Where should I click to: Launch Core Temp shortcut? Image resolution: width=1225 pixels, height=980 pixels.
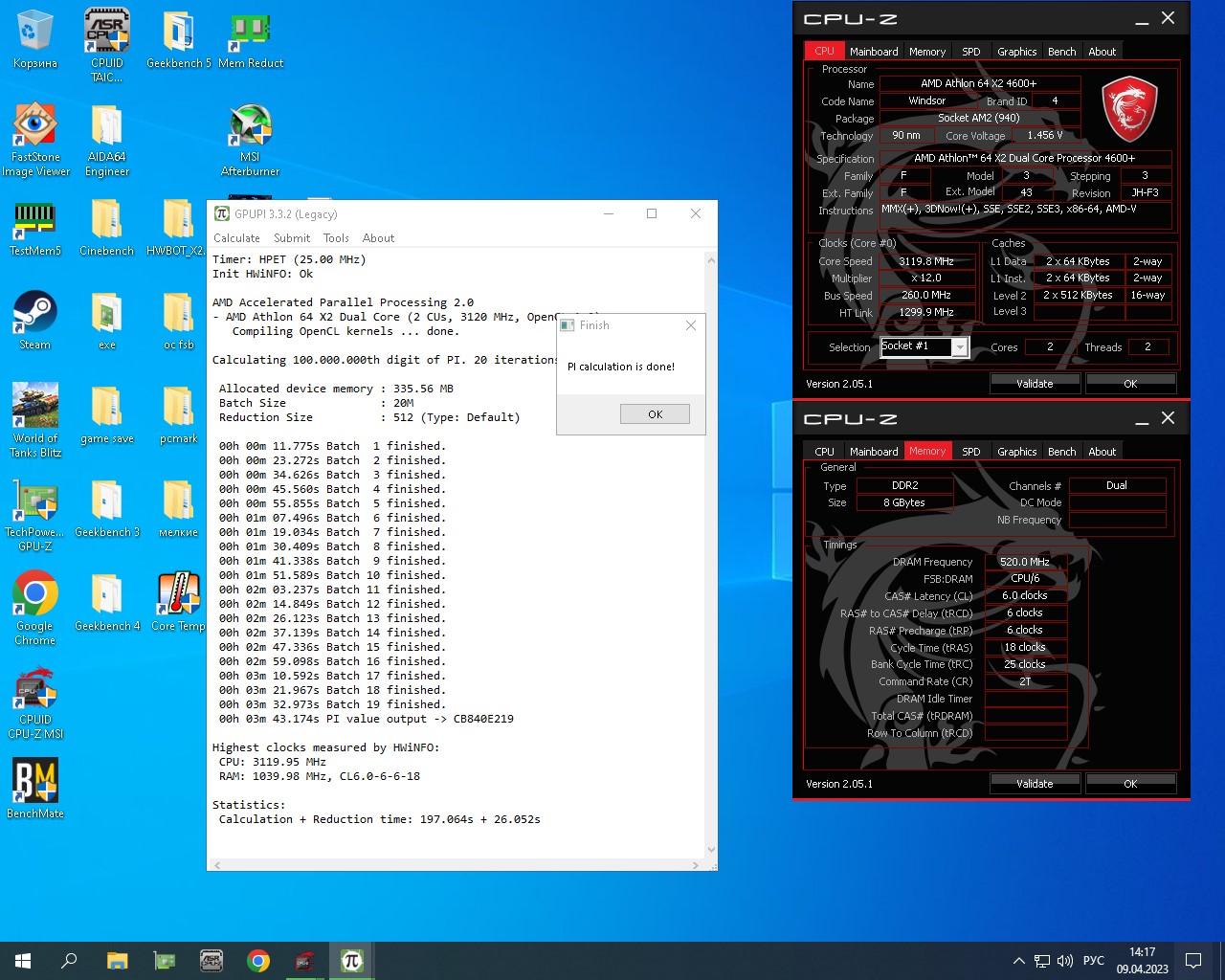[178, 601]
